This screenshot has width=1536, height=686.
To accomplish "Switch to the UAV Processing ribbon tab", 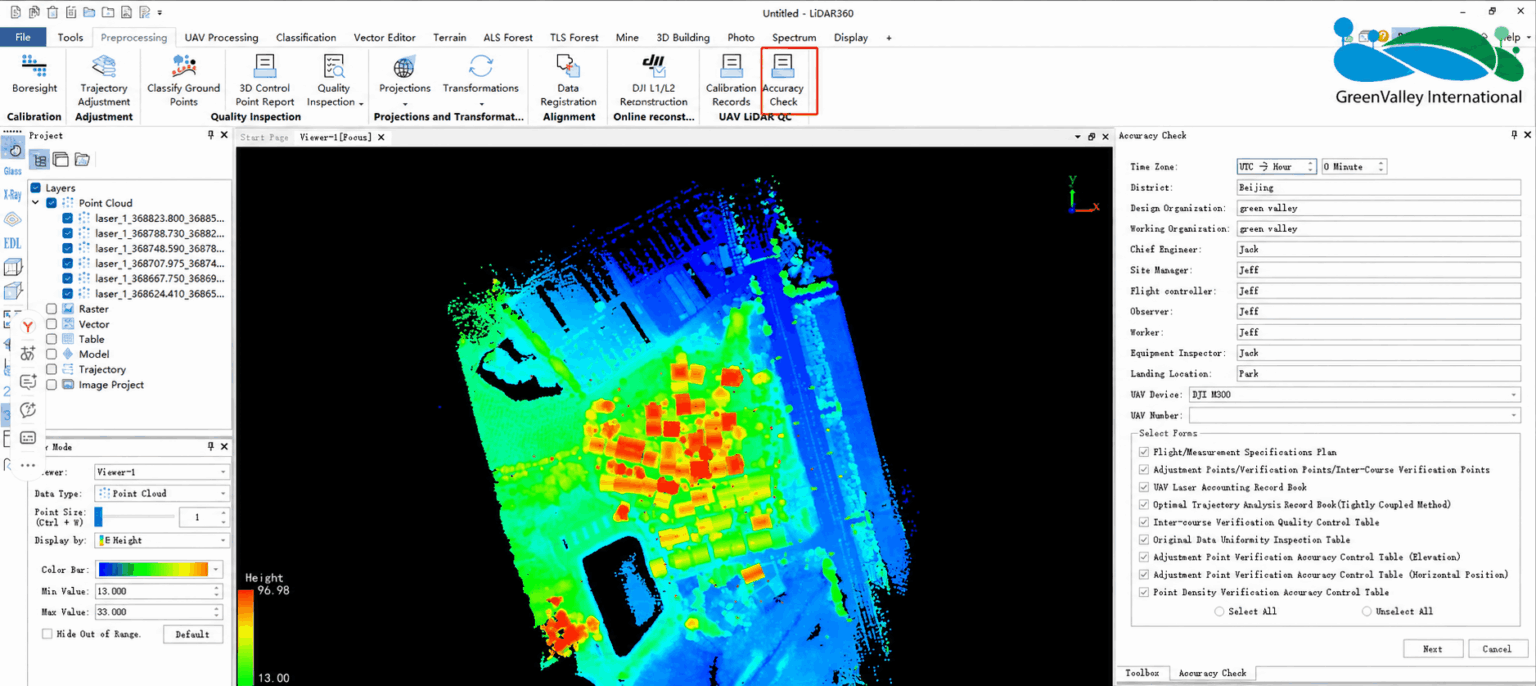I will point(221,37).
